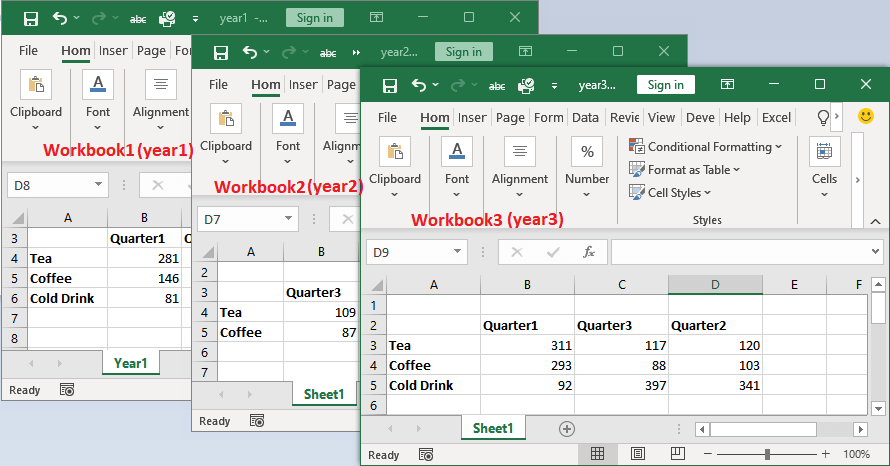The image size is (890, 466).
Task: Select column D header in year3
Action: point(715,284)
